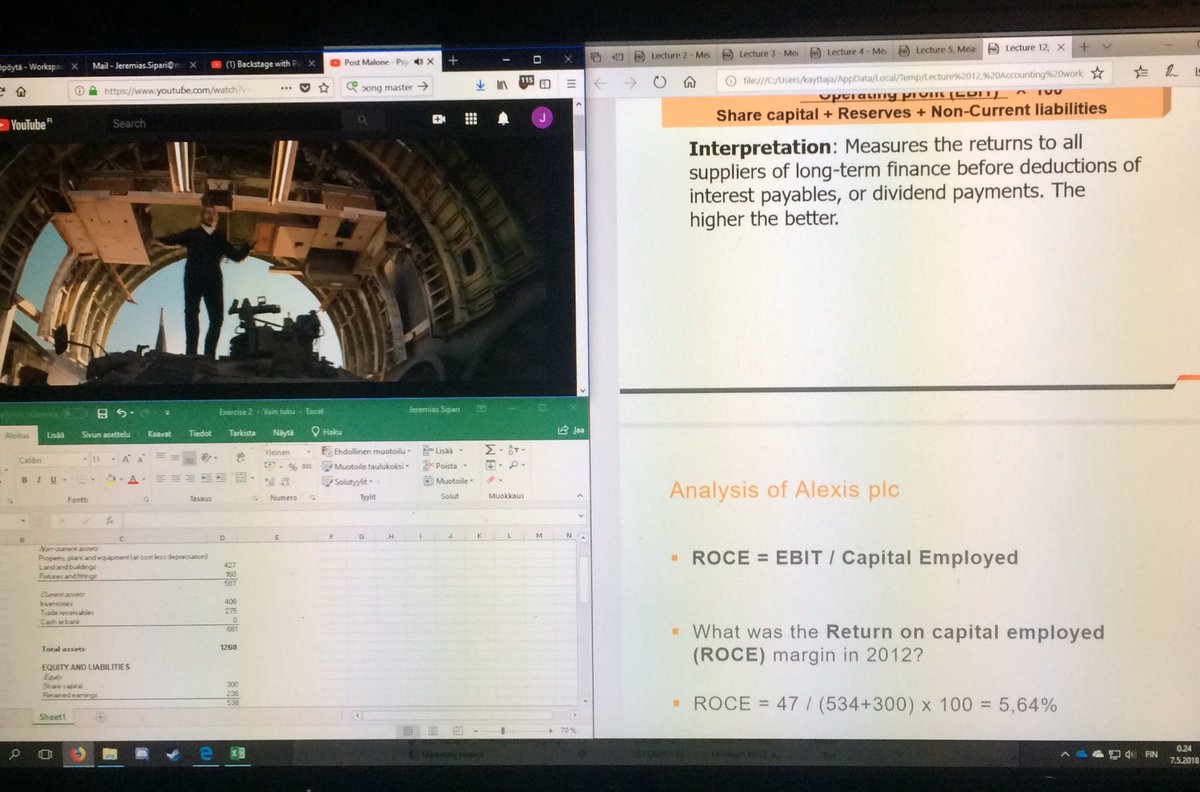
Task: Open a new Firefox tab with plus
Action: [x=452, y=61]
